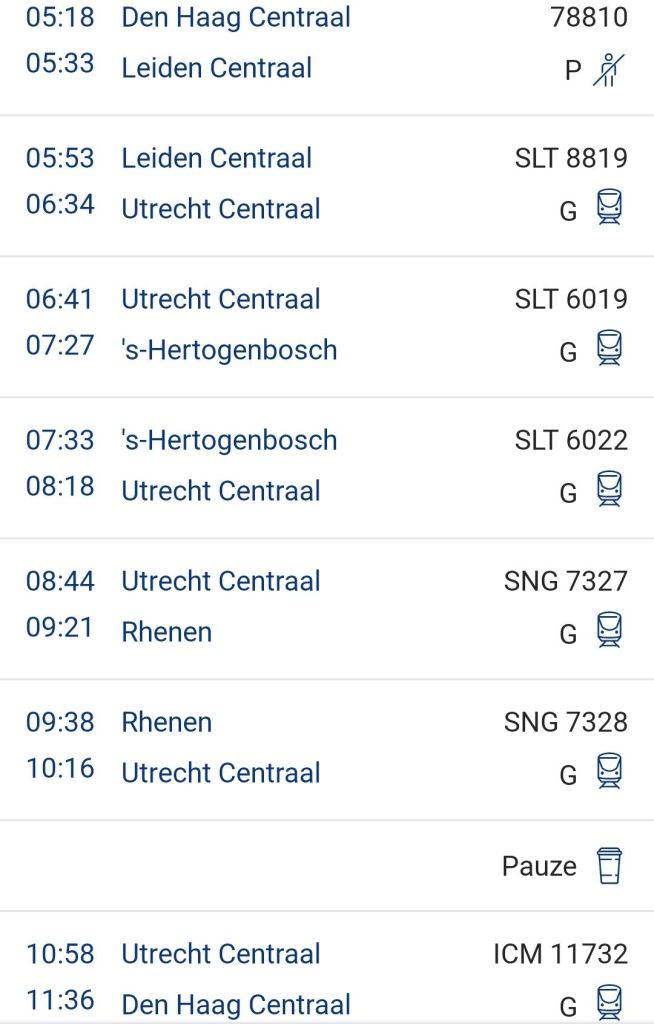Select 's-Hertogenbosch arrival at 07:27
Viewport: 654px width, 1024px height.
point(229,350)
